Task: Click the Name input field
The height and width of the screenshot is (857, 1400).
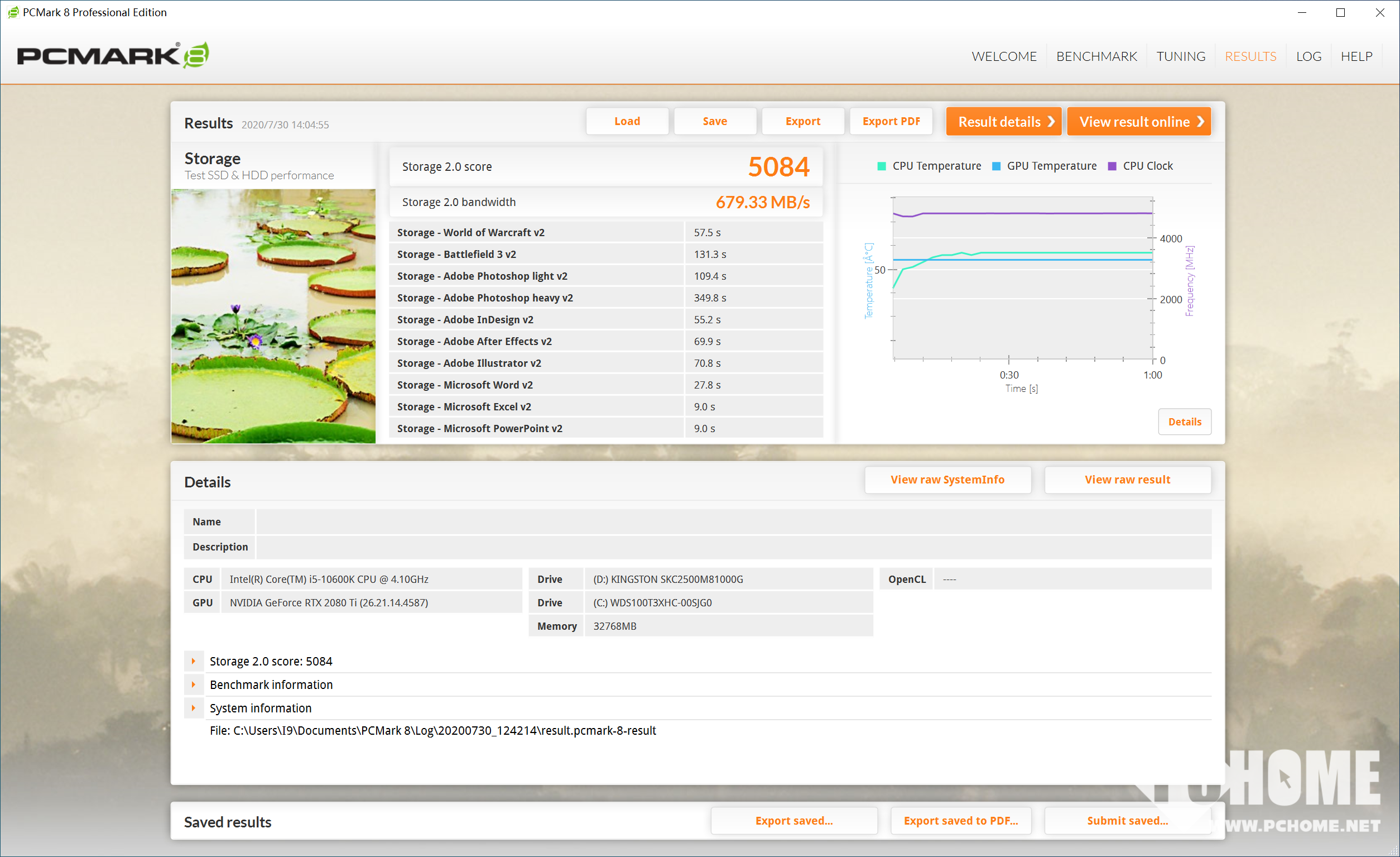Action: 733,521
